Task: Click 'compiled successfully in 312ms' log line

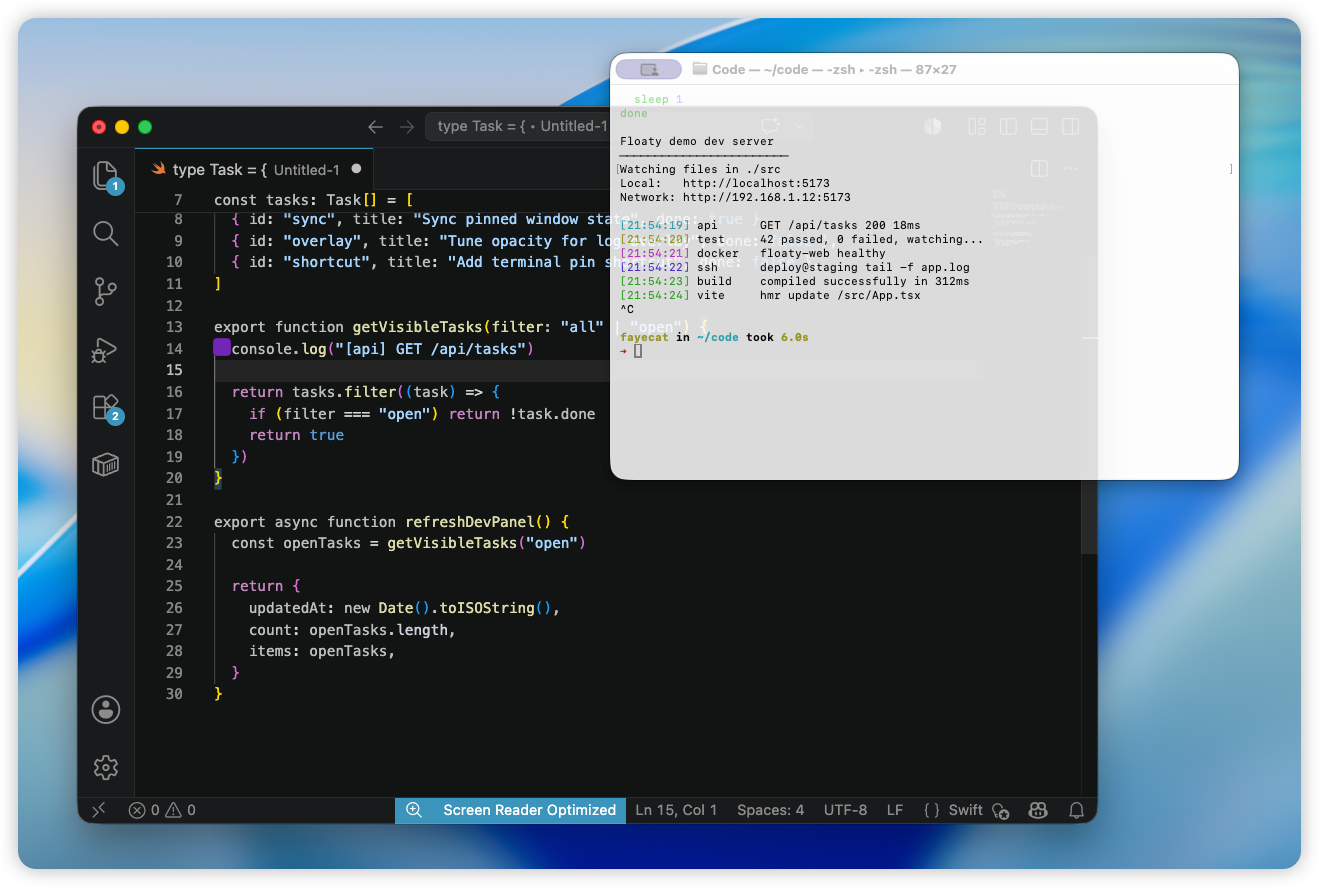Action: click(865, 281)
